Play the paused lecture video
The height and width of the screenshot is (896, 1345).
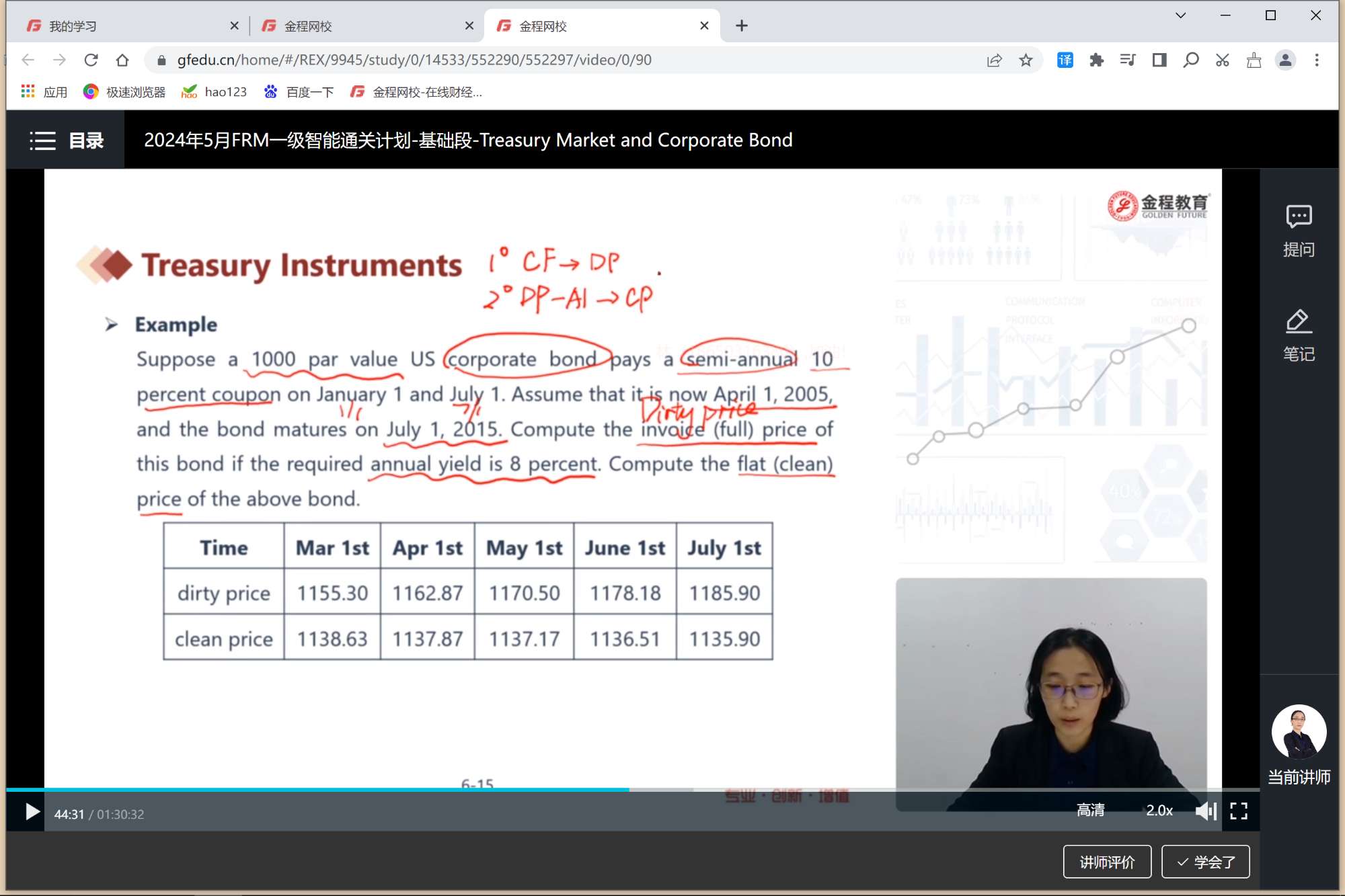click(31, 812)
